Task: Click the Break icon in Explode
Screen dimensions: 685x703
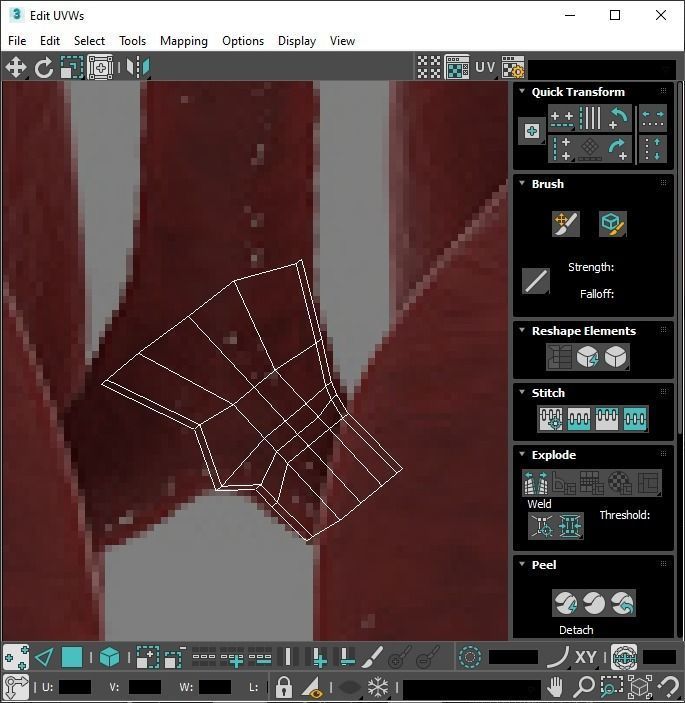Action: click(536, 482)
